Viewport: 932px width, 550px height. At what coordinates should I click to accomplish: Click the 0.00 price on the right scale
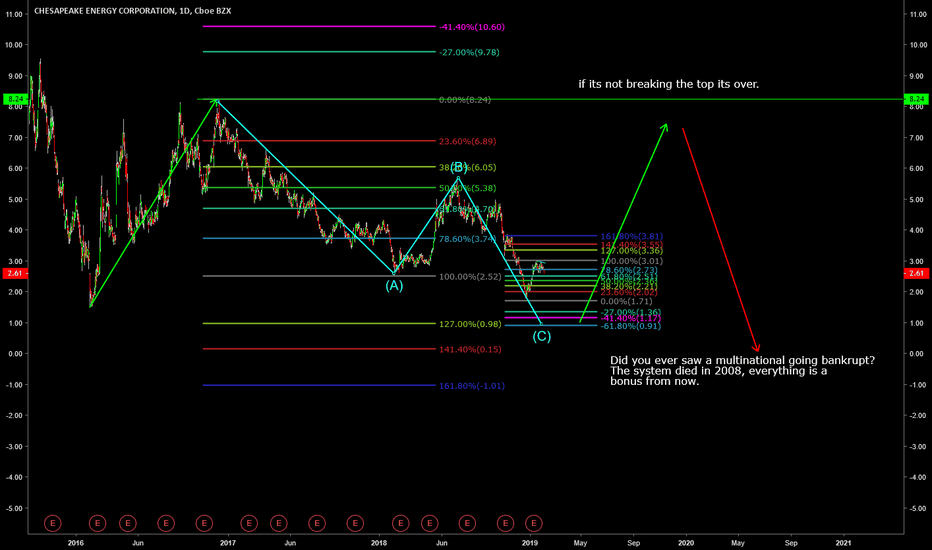(x=918, y=354)
